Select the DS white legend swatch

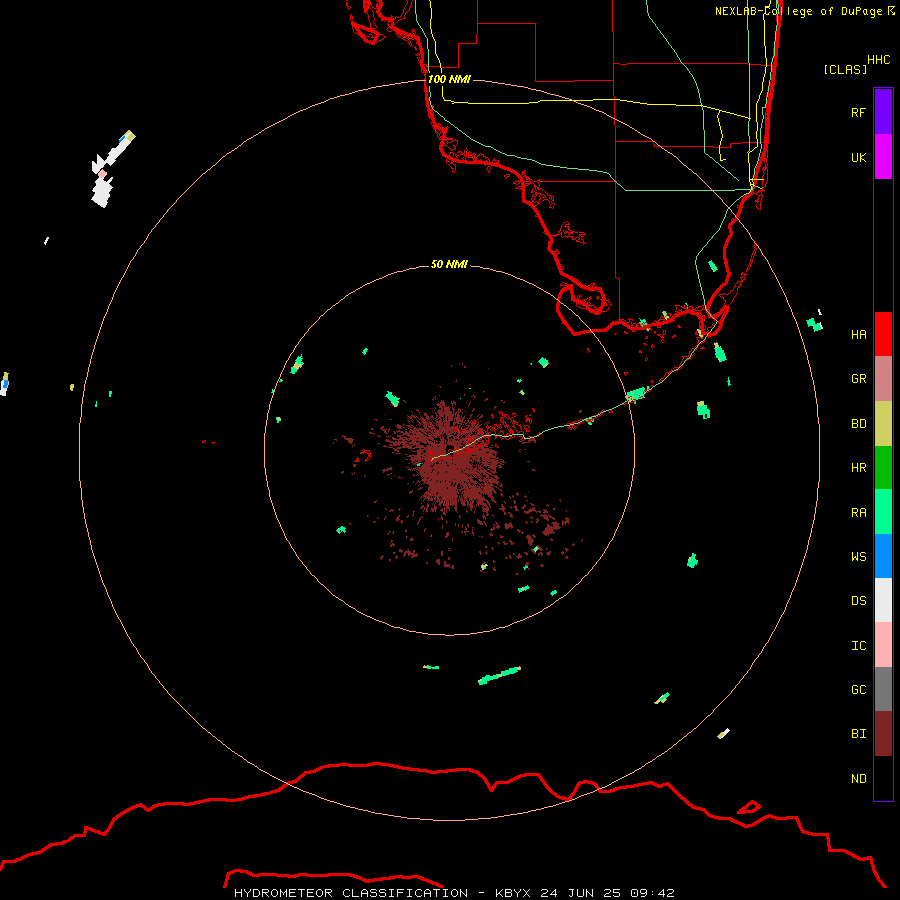click(883, 600)
